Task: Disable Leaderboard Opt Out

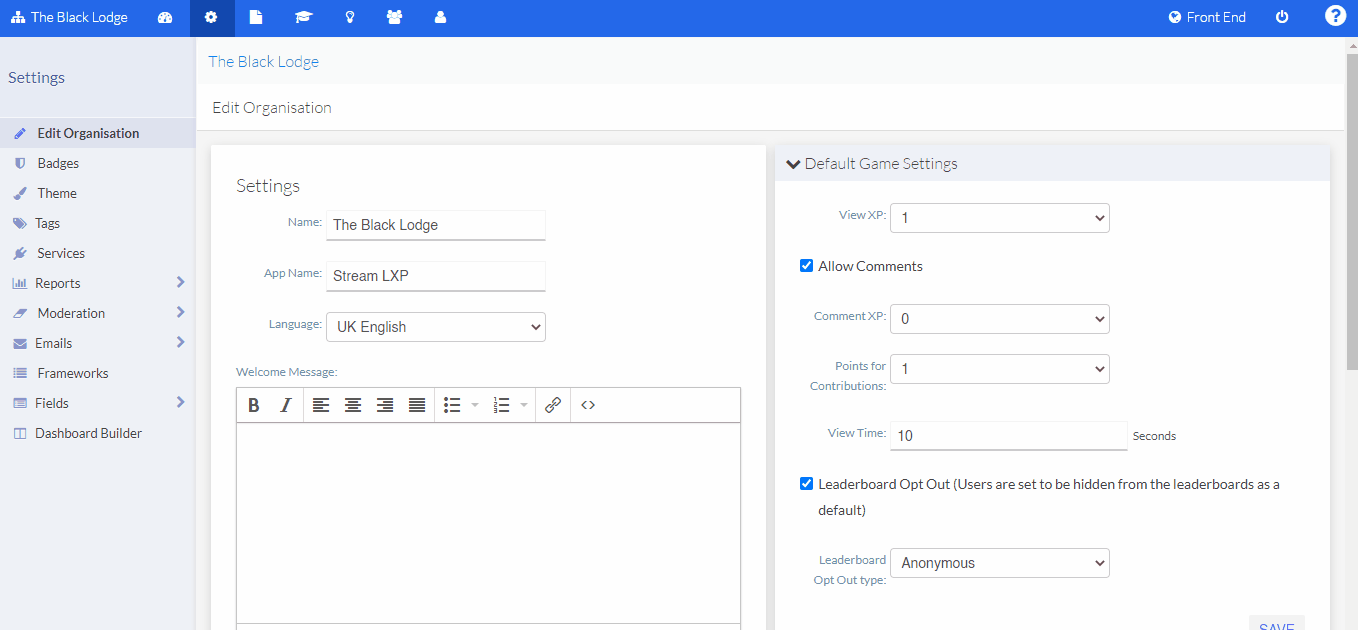Action: coord(807,483)
